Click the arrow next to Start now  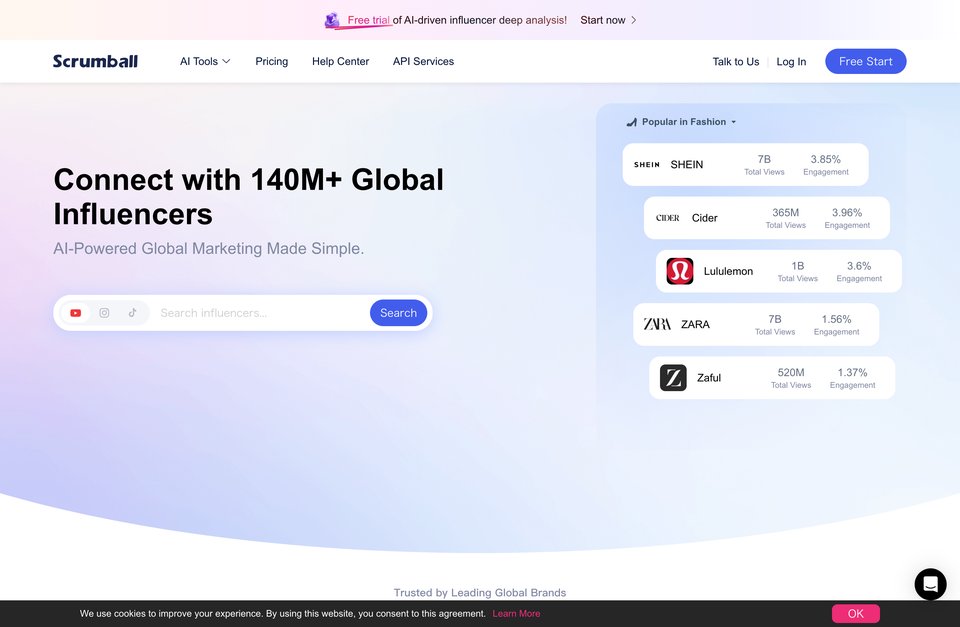[x=634, y=20]
